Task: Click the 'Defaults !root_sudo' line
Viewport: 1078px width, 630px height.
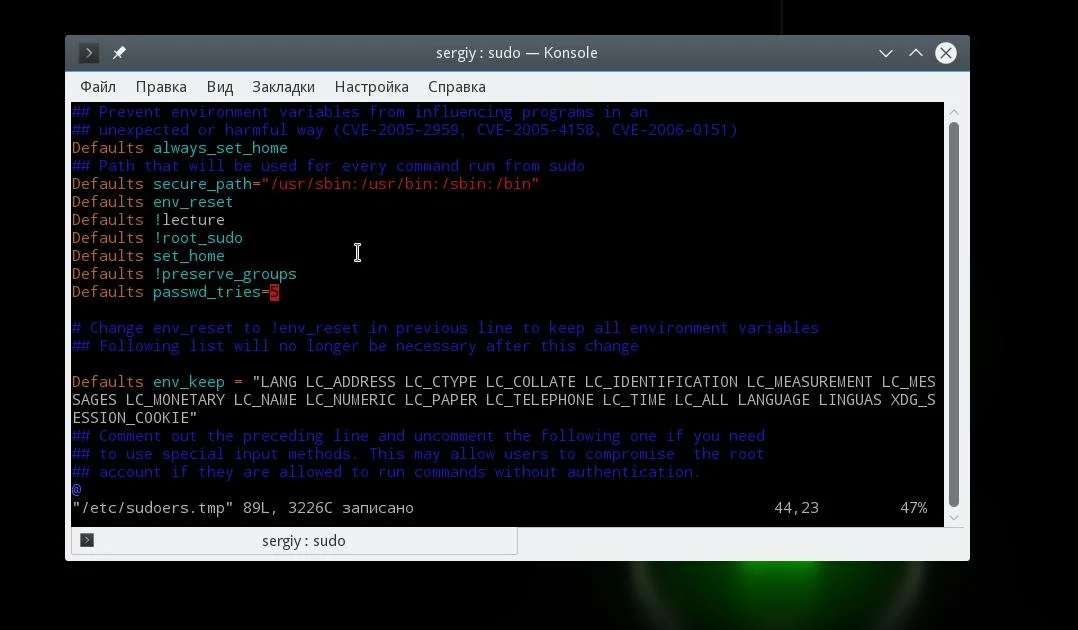Action: [157, 237]
